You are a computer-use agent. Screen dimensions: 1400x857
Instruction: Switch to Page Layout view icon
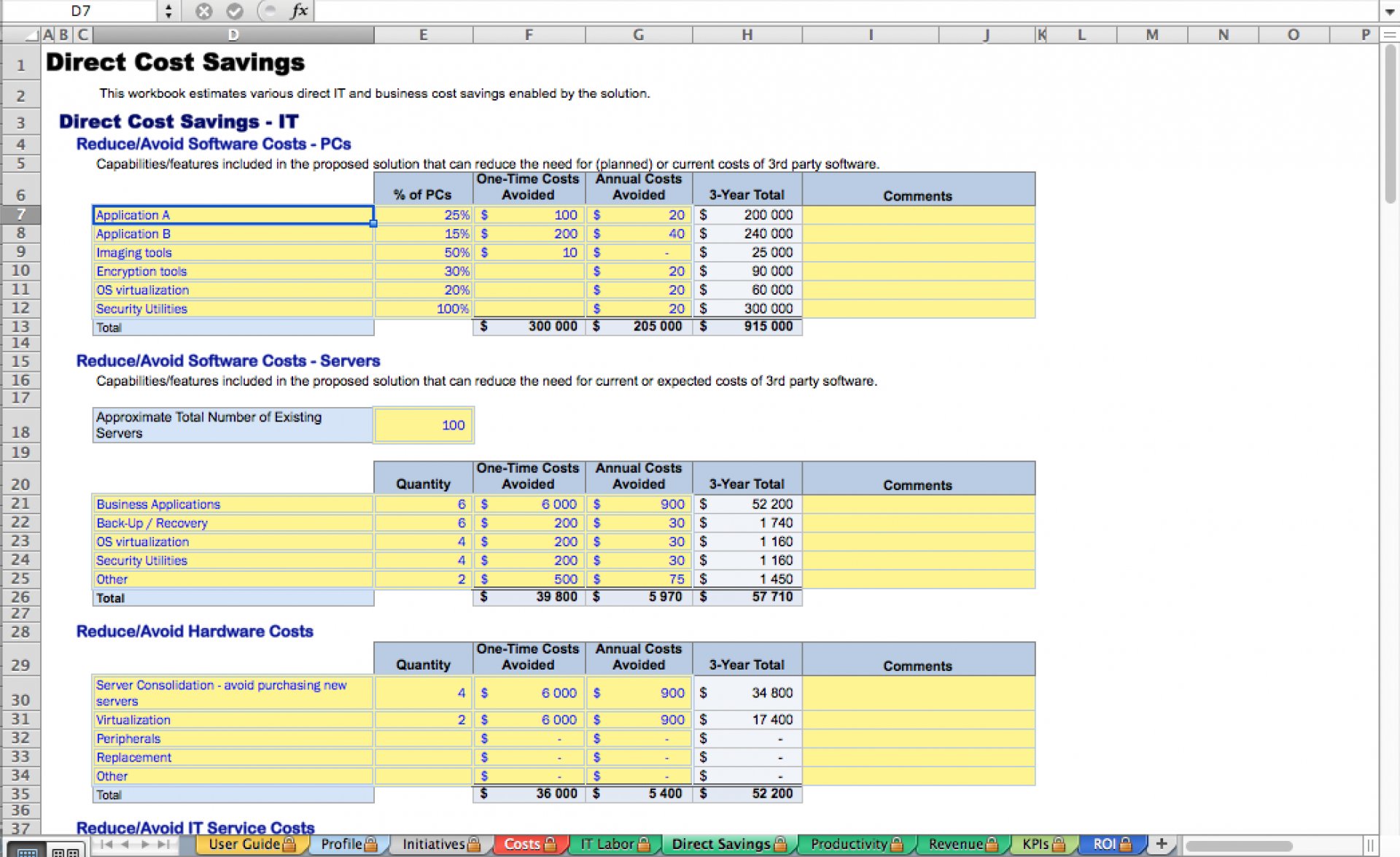(x=66, y=851)
